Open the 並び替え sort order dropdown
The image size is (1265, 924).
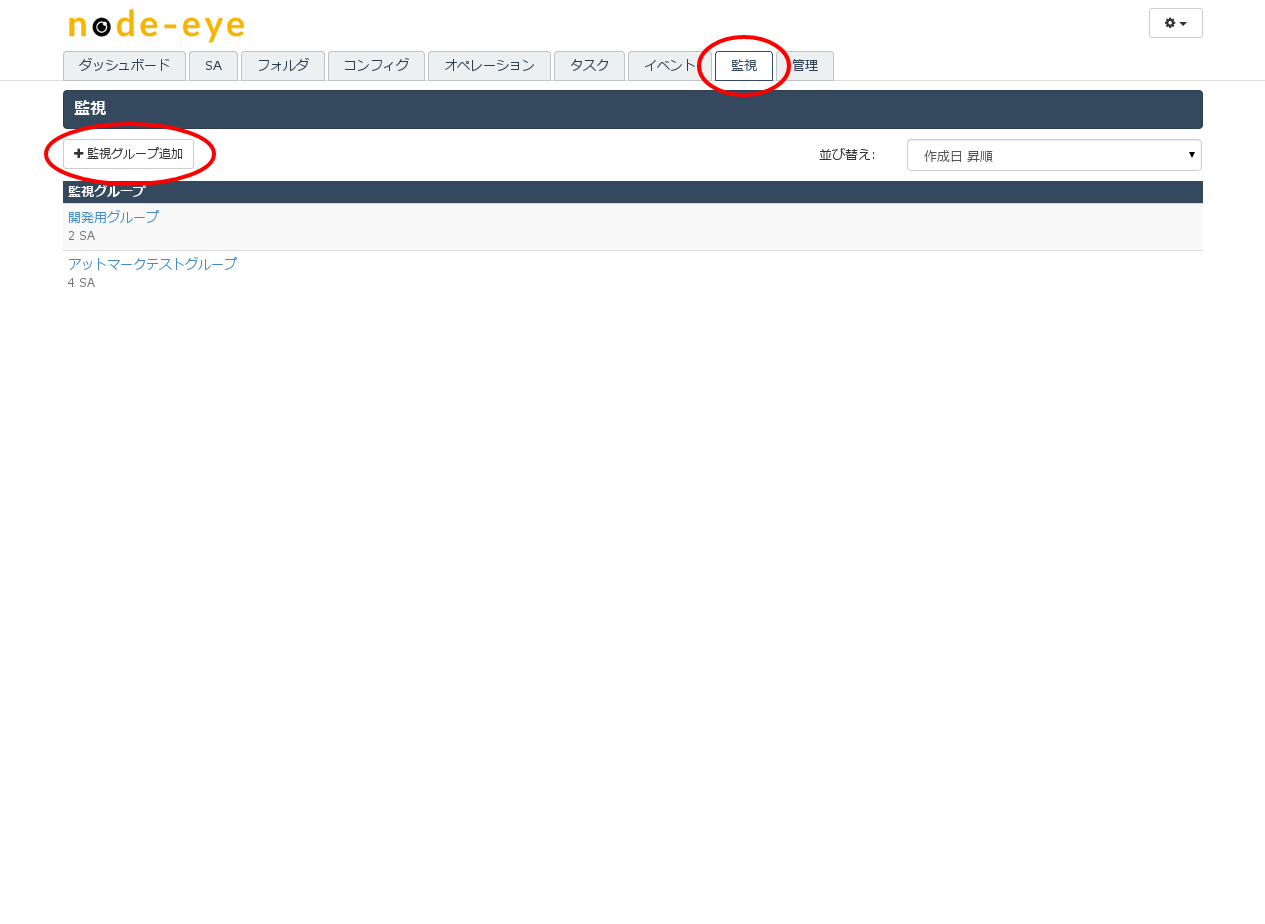(1054, 155)
